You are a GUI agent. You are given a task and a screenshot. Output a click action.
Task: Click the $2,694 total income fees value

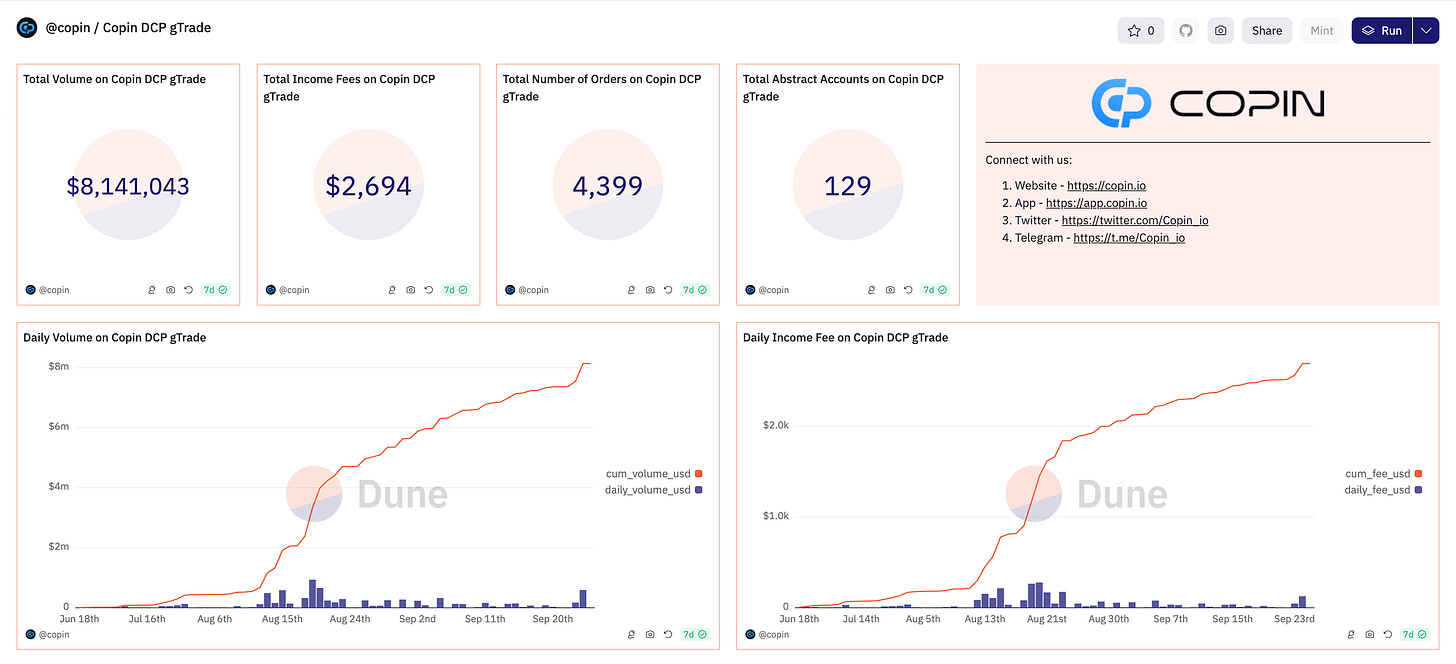click(x=368, y=186)
